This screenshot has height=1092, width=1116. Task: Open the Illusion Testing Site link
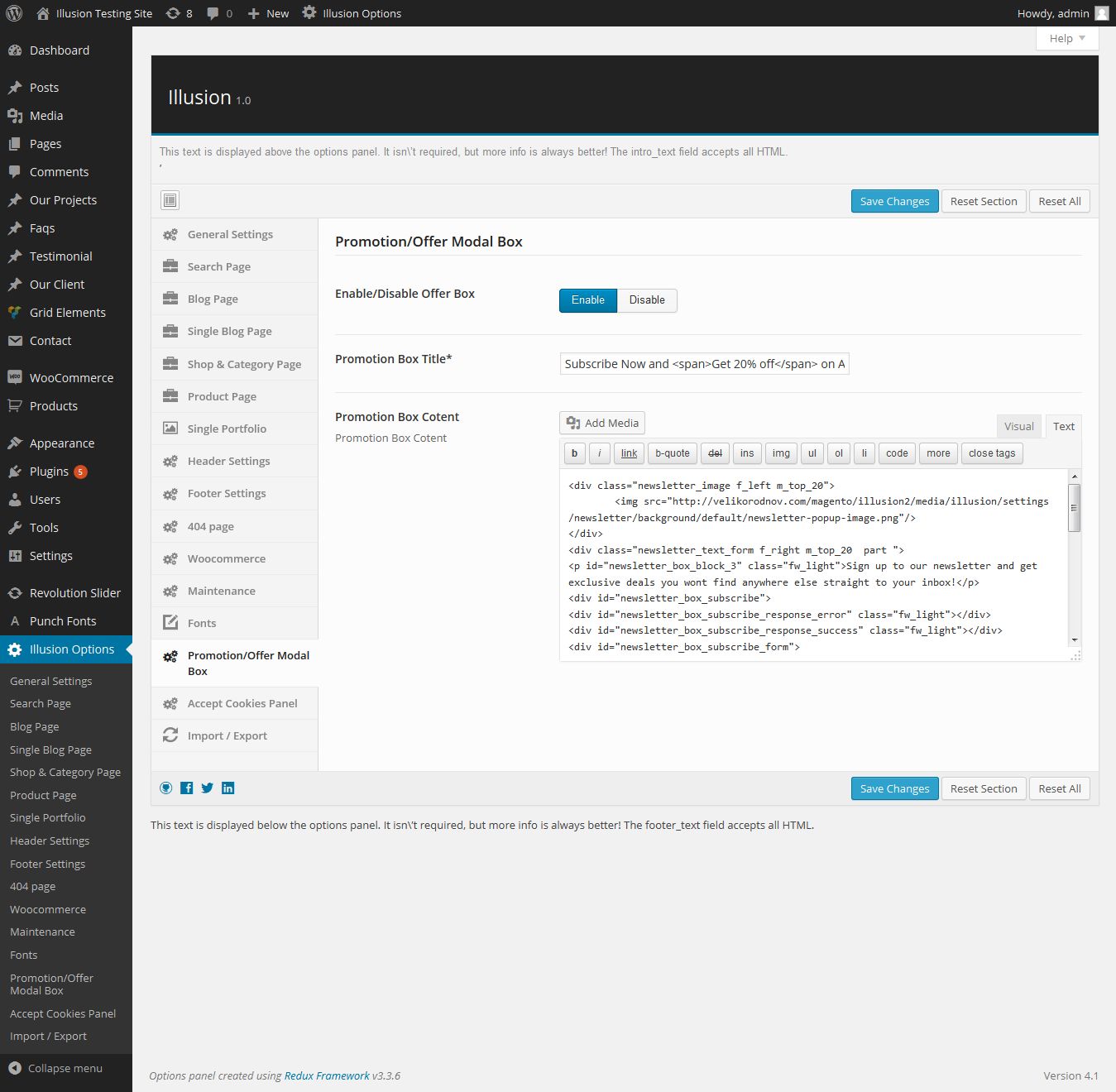coord(95,13)
